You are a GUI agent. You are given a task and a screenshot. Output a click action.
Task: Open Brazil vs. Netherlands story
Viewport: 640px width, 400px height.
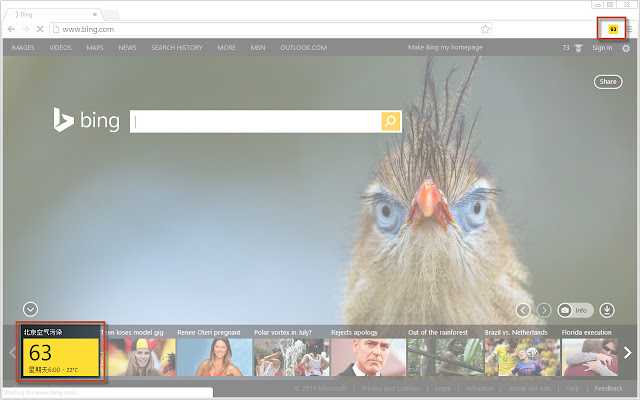pyautogui.click(x=522, y=353)
